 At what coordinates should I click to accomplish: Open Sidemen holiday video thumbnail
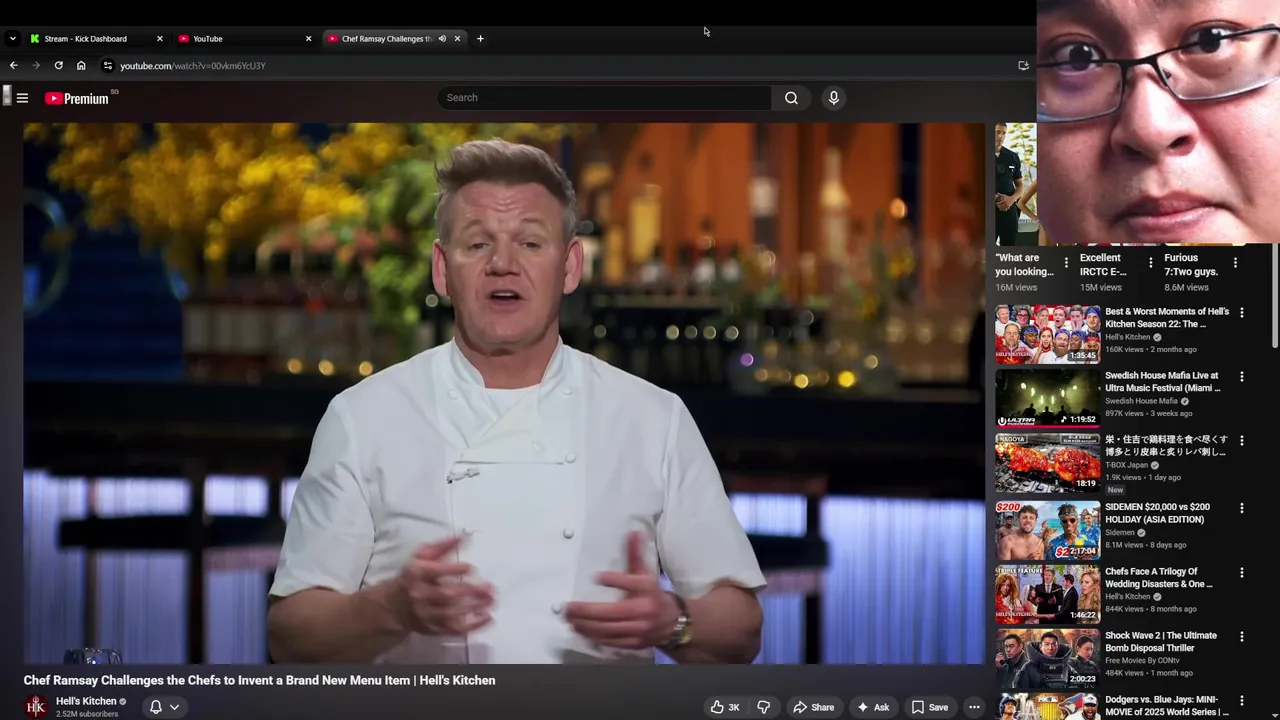1047,529
